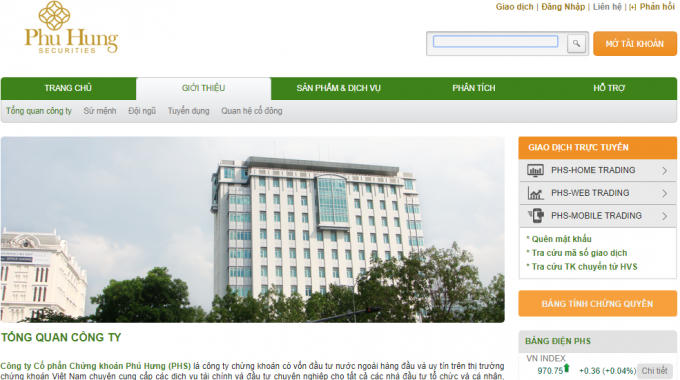Click the Tổng quan công ty heading
The width and height of the screenshot is (680, 380).
61,337
